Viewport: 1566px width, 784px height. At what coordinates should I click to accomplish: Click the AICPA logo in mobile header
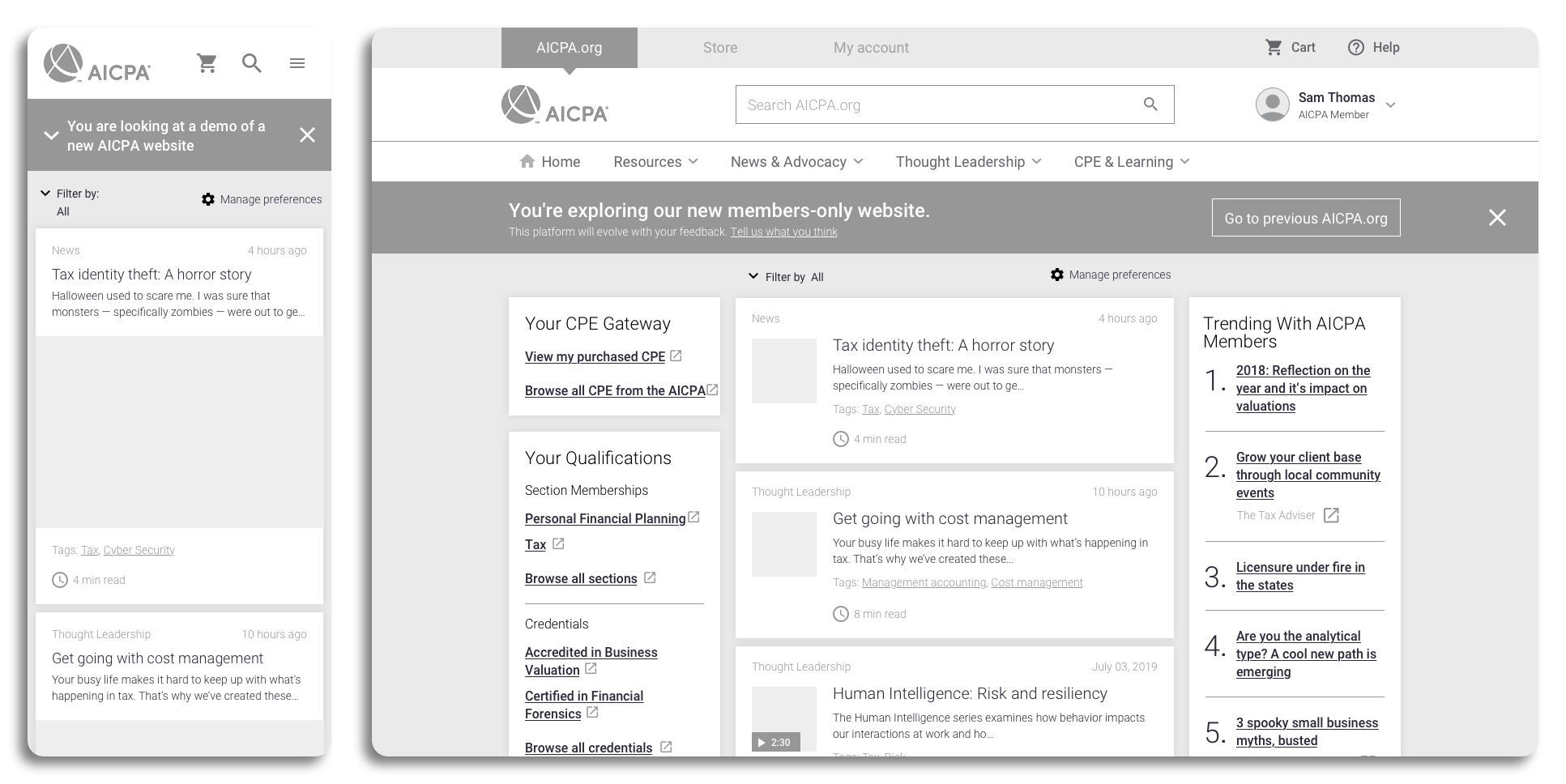pyautogui.click(x=97, y=63)
